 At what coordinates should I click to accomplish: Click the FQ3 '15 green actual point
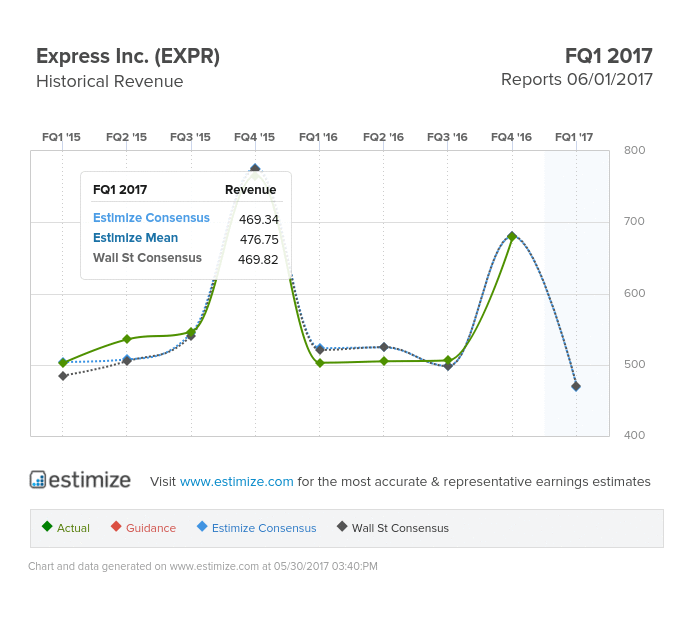click(x=191, y=332)
